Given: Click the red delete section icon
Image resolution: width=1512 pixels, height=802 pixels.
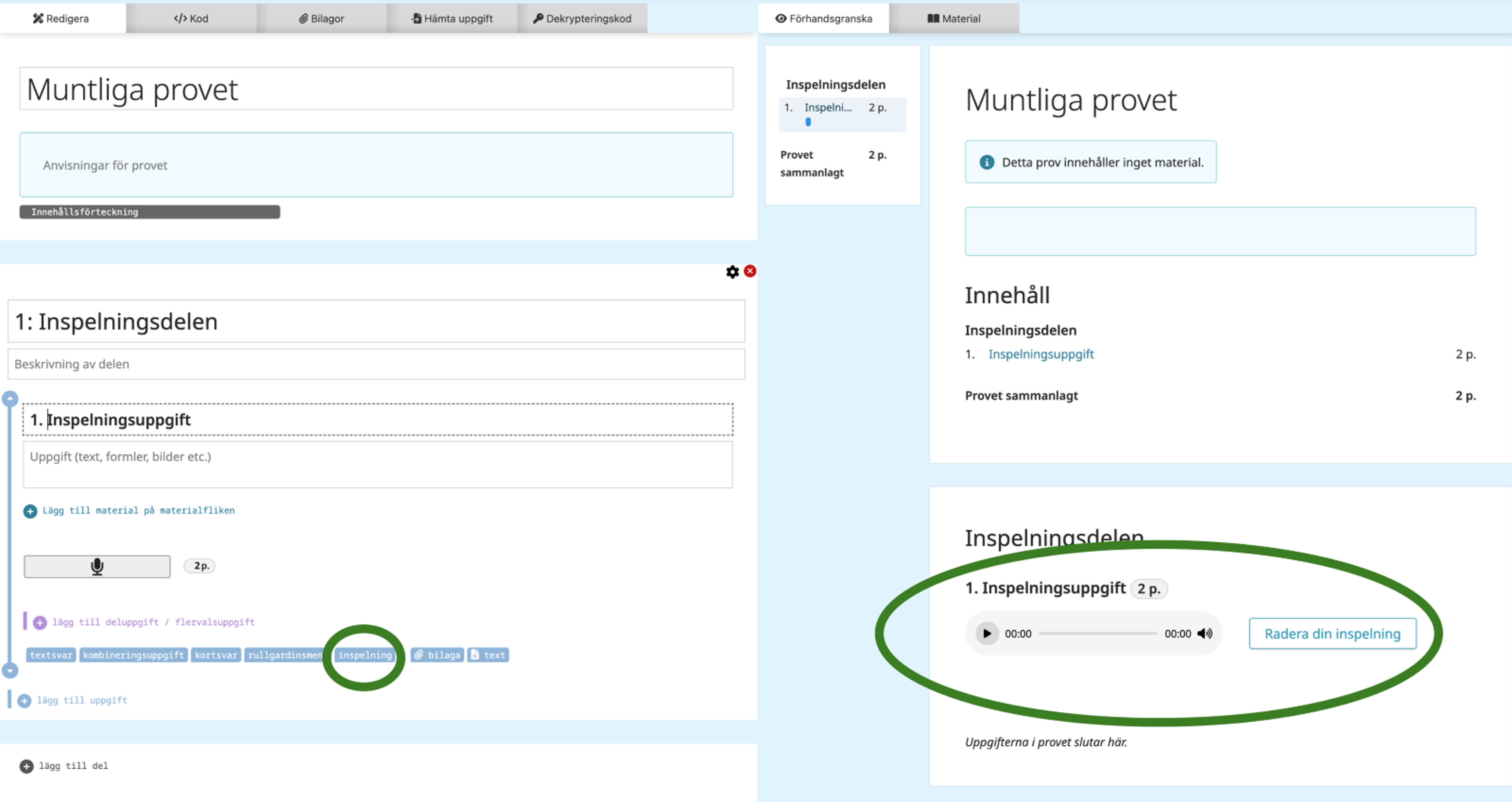Looking at the screenshot, I should [x=749, y=271].
